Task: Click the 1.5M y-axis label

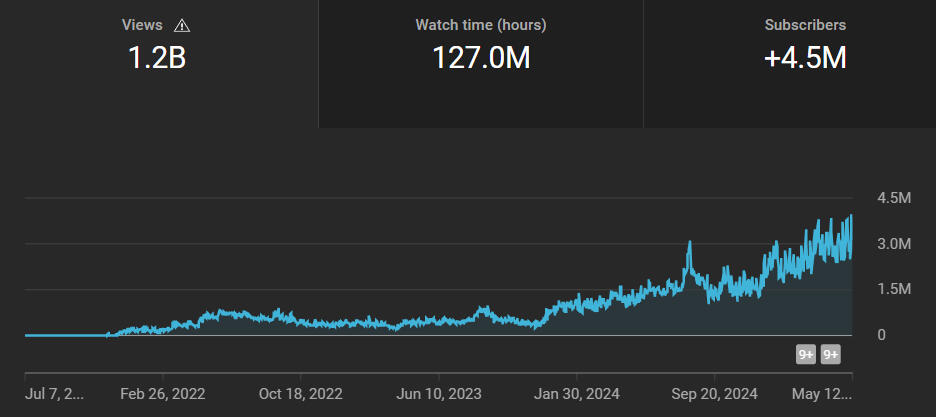Action: coord(894,289)
